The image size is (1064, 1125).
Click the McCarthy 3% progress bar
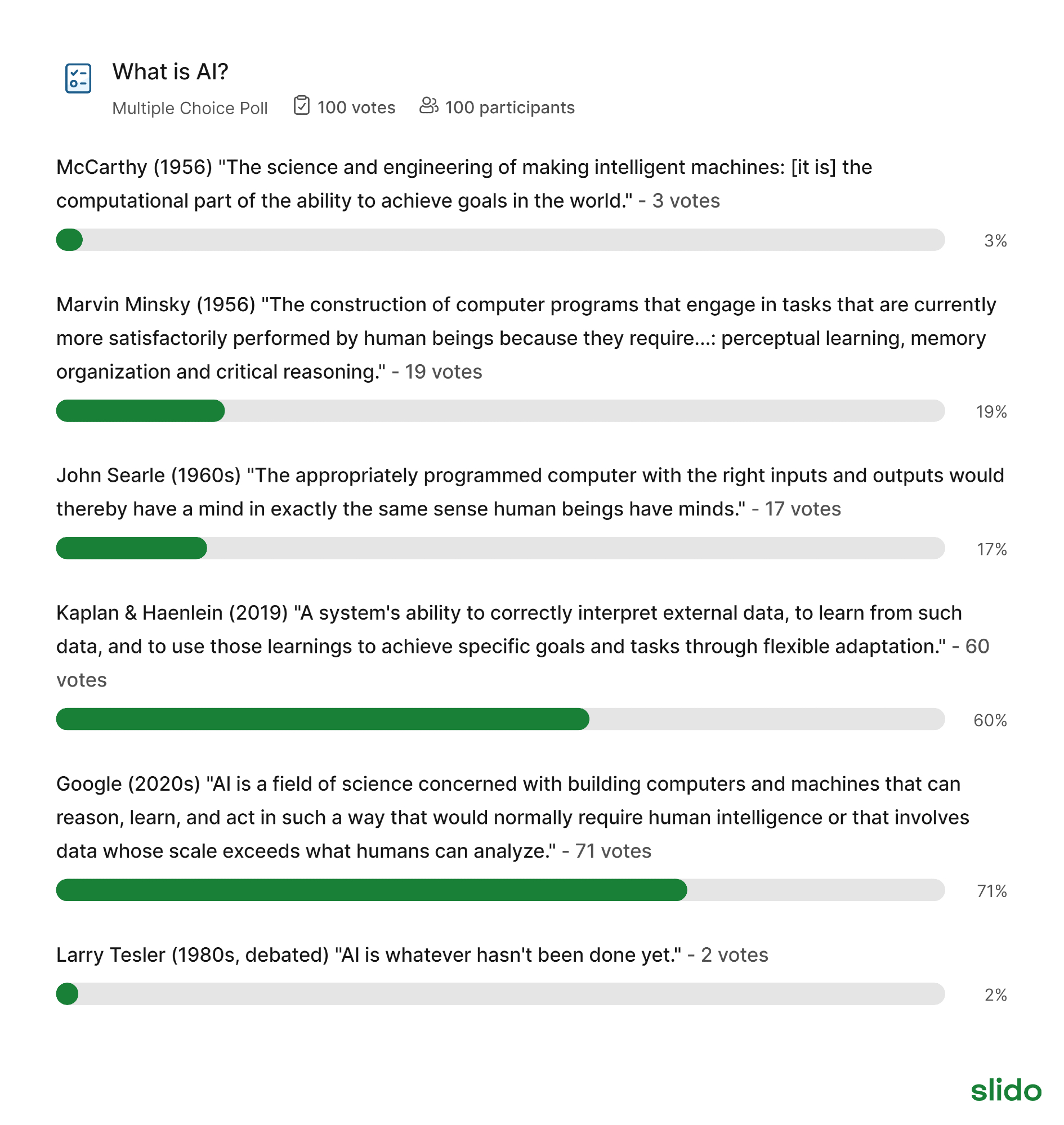[x=500, y=240]
